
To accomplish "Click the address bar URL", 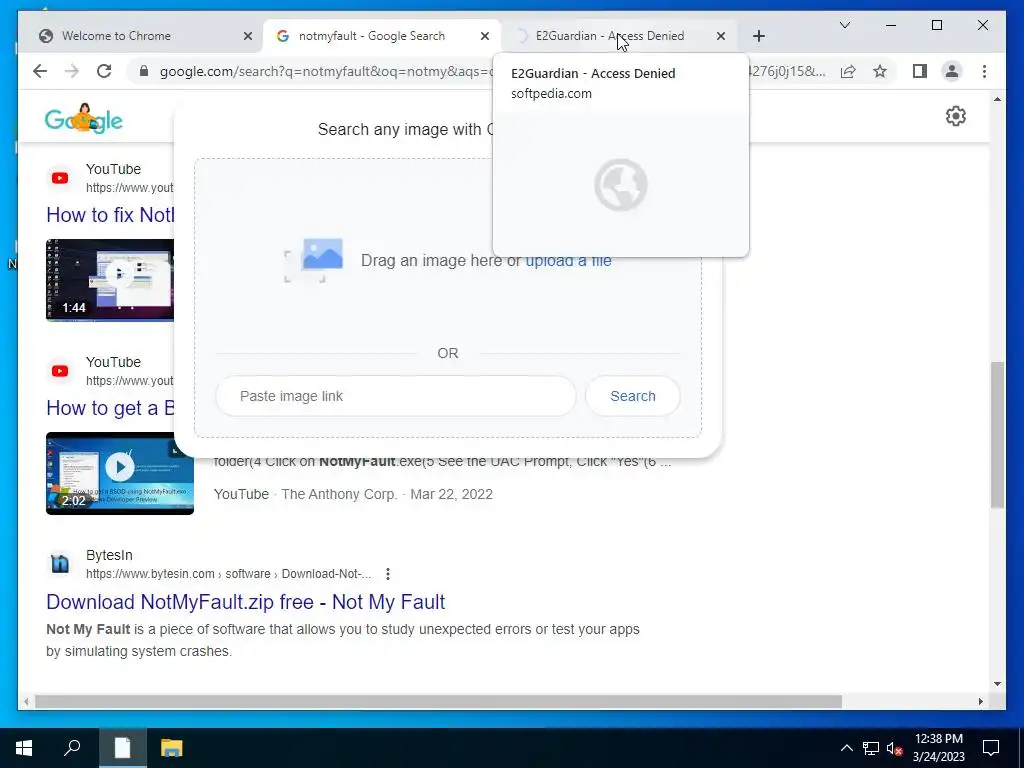I will pos(325,71).
